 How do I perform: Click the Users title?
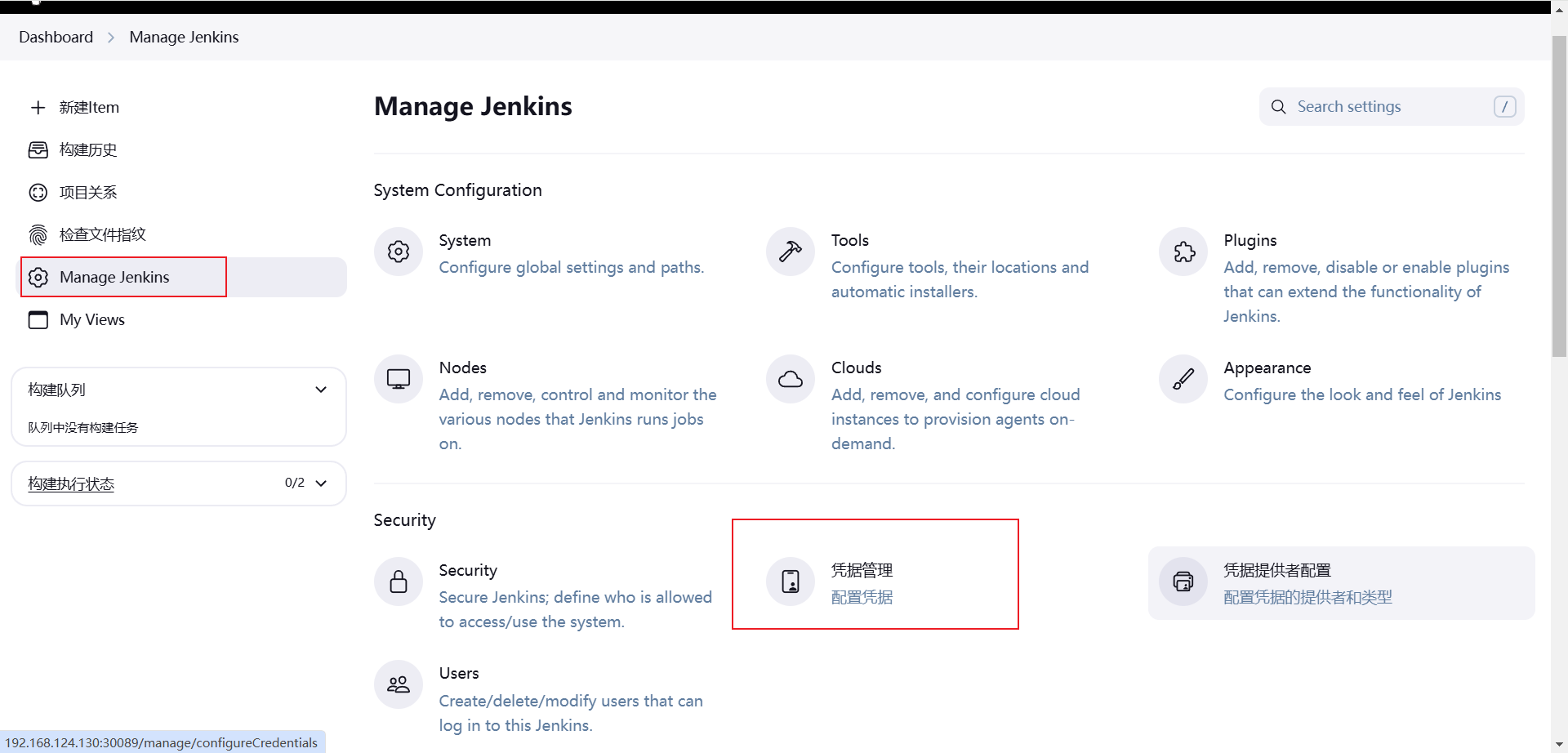tap(459, 673)
